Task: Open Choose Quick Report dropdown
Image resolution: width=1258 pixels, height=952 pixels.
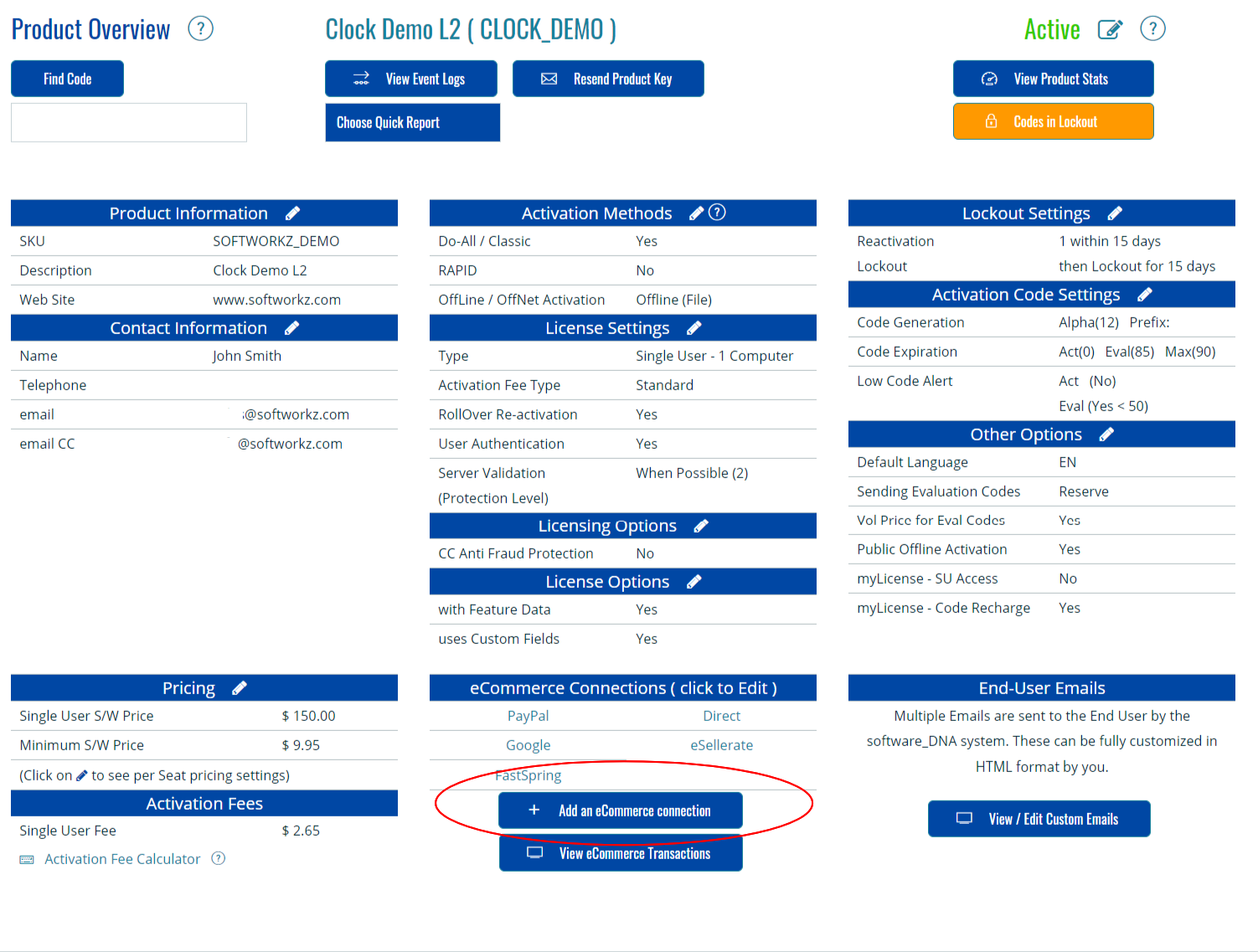Action: click(413, 122)
